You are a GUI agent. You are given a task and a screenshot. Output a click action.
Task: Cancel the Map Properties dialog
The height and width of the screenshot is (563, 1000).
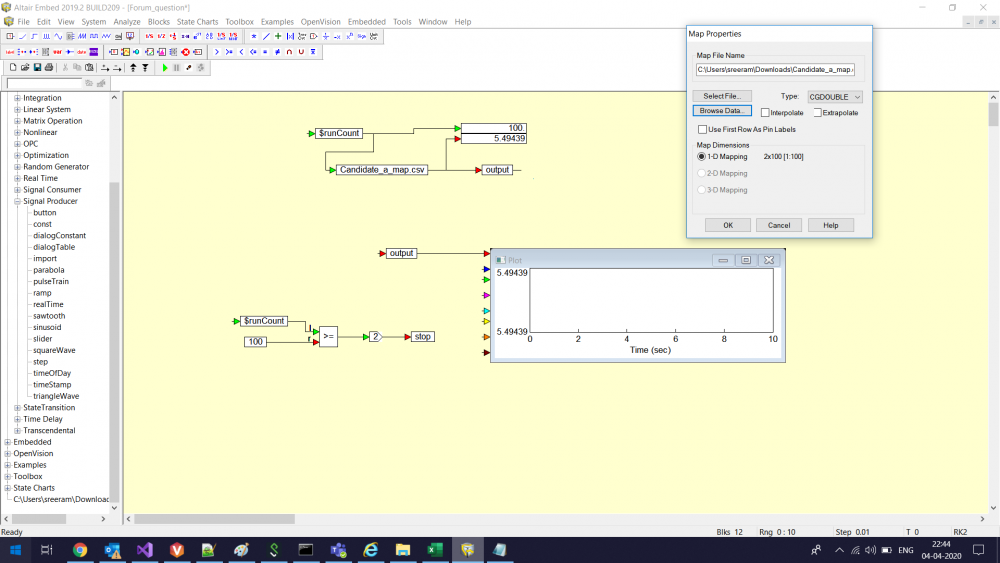pos(779,225)
